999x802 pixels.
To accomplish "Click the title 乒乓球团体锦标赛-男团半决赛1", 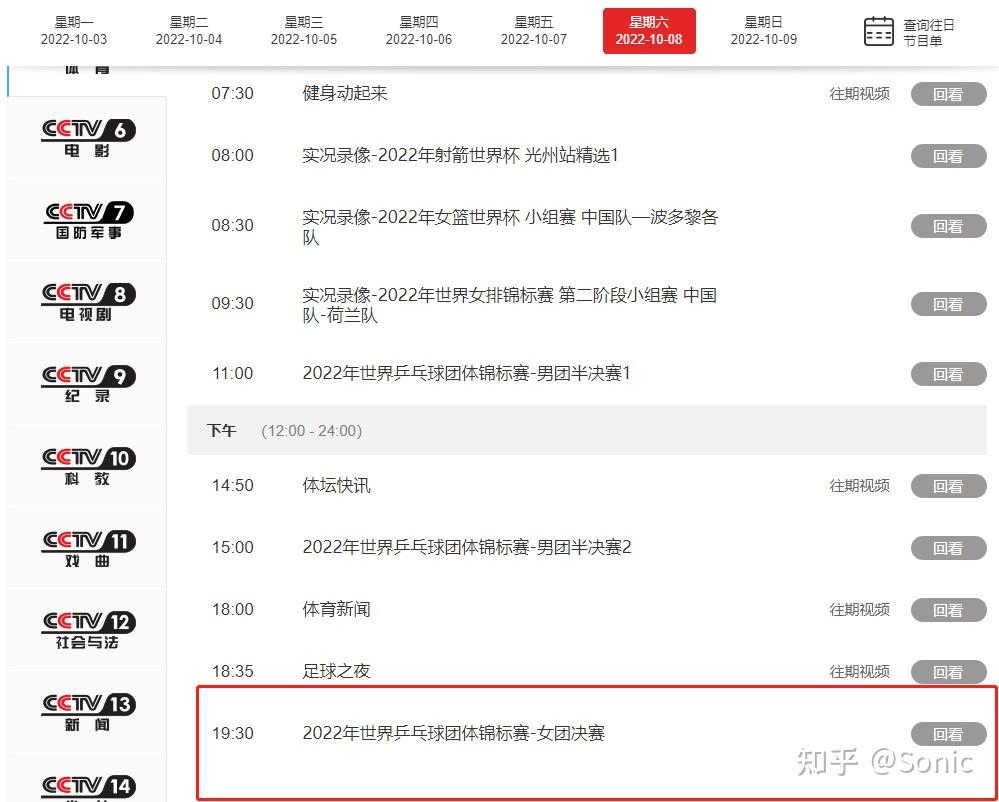I will point(466,373).
